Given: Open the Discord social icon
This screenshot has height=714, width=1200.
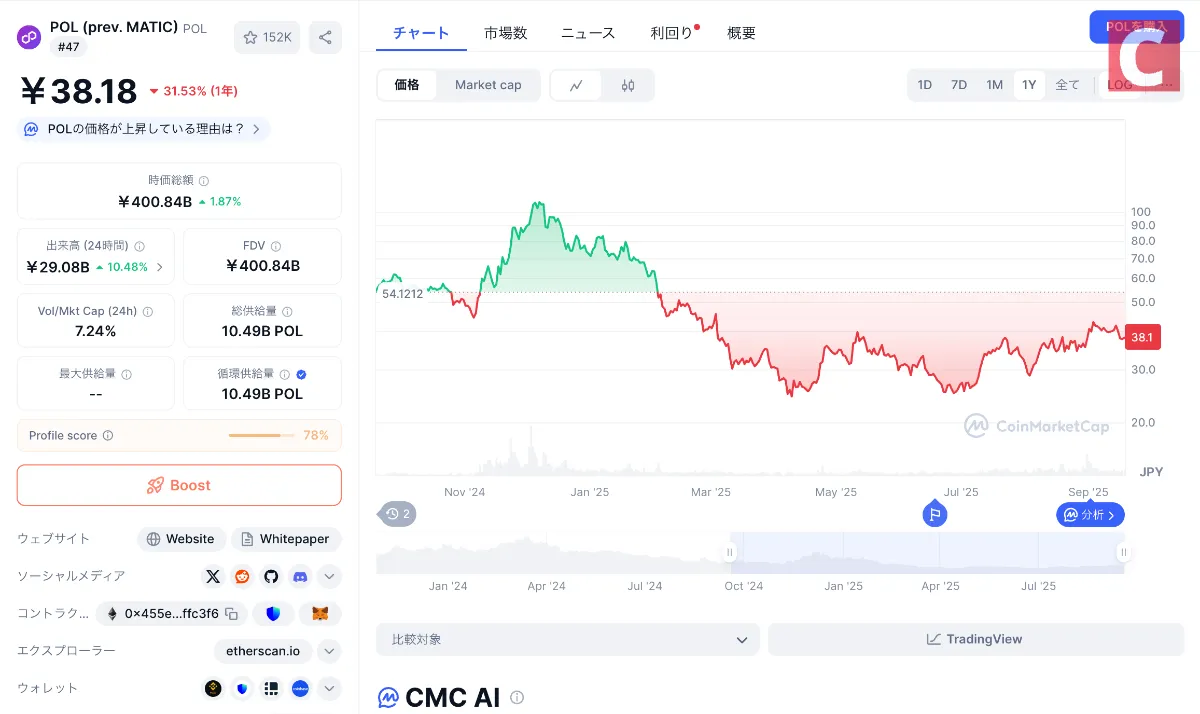Looking at the screenshot, I should pos(299,576).
